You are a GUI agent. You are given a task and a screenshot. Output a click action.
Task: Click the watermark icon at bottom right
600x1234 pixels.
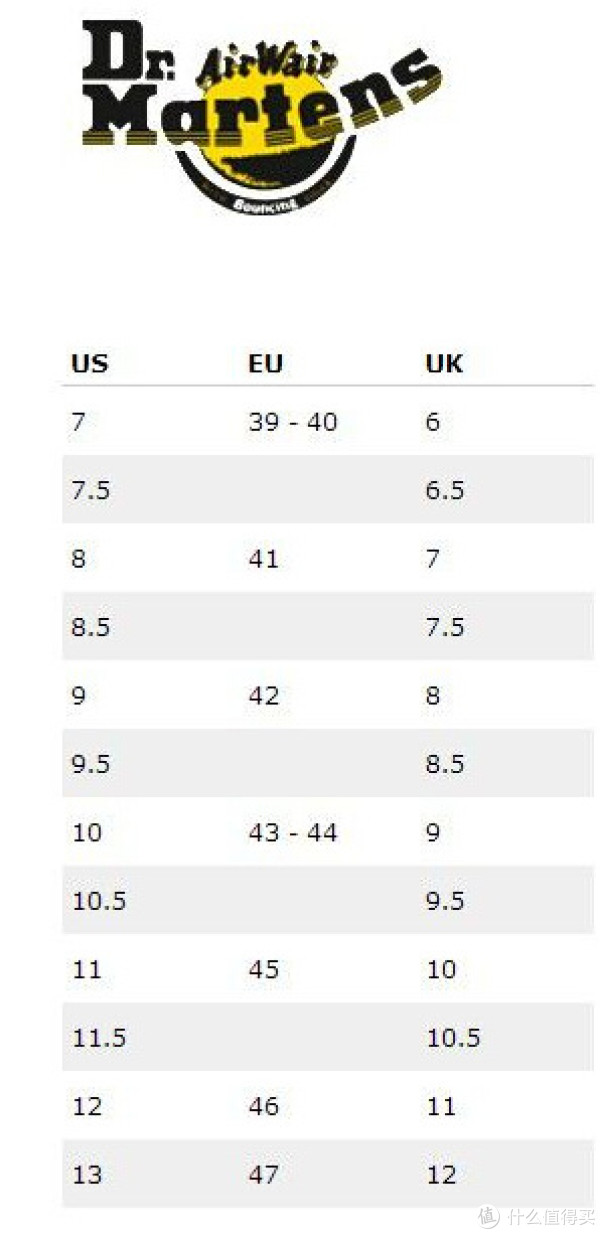[488, 1216]
